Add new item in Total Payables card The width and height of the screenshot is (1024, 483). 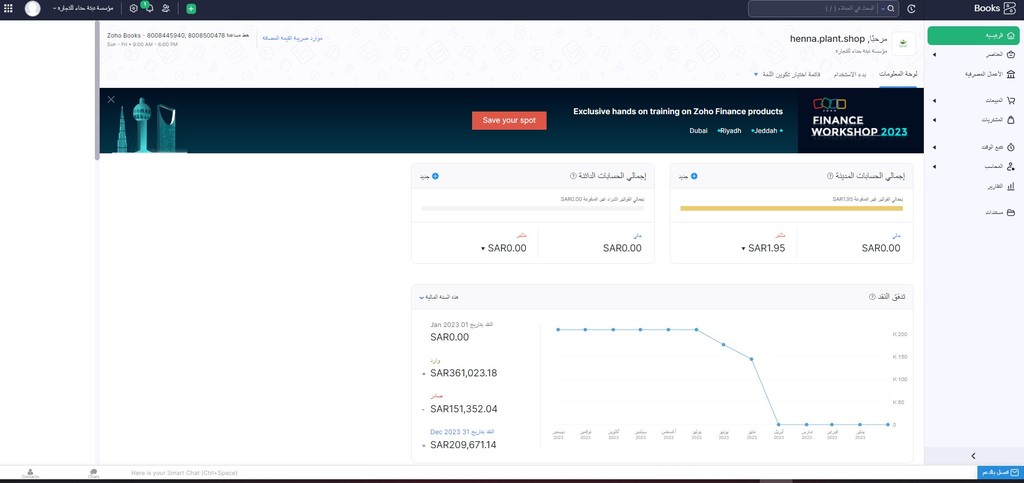(429, 176)
